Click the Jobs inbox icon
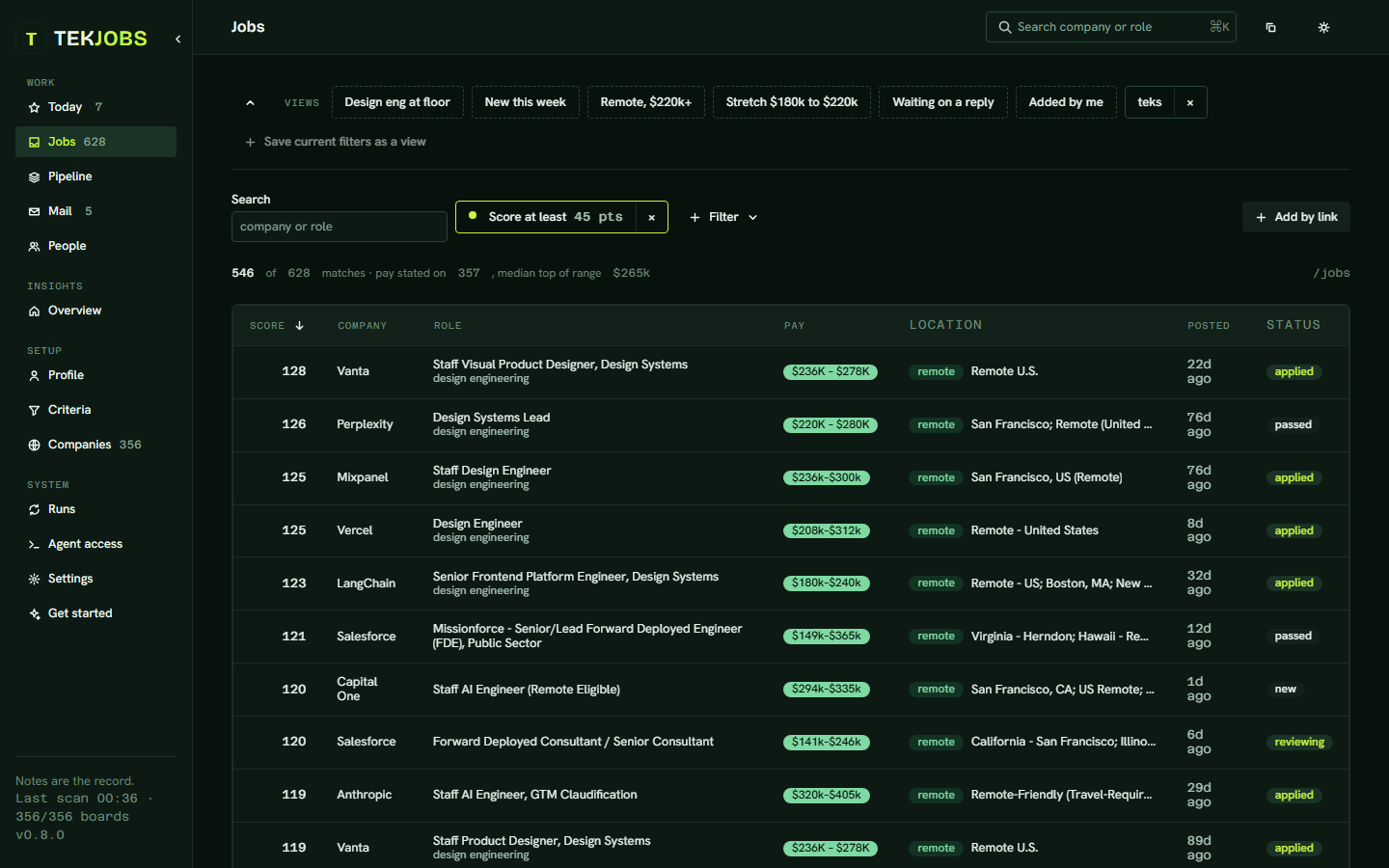The height and width of the screenshot is (868, 1389). click(x=34, y=142)
